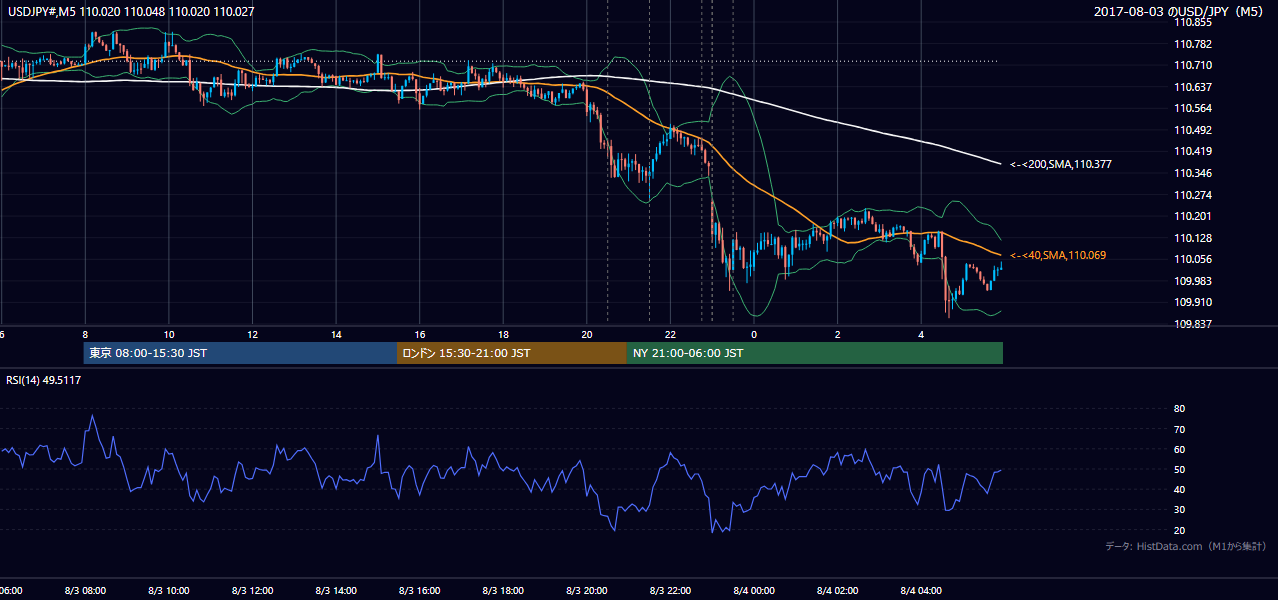Image resolution: width=1278 pixels, height=600 pixels.
Task: Click RSI axis level 30
Action: (1180, 510)
